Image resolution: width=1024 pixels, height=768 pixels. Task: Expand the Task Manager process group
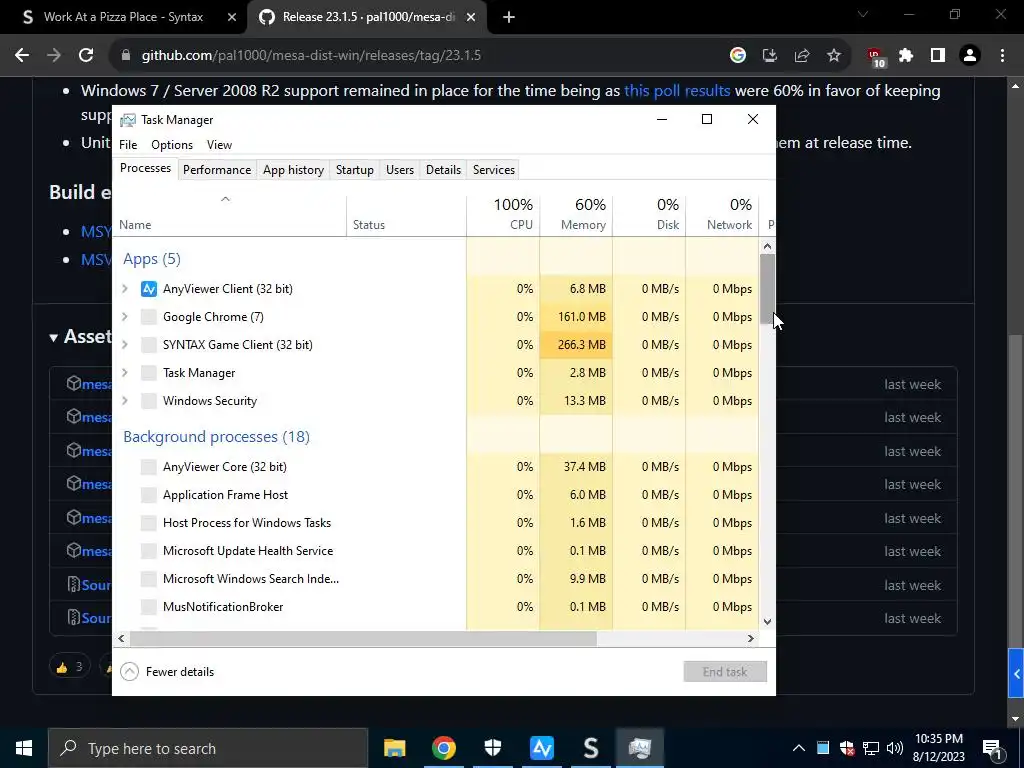point(125,373)
